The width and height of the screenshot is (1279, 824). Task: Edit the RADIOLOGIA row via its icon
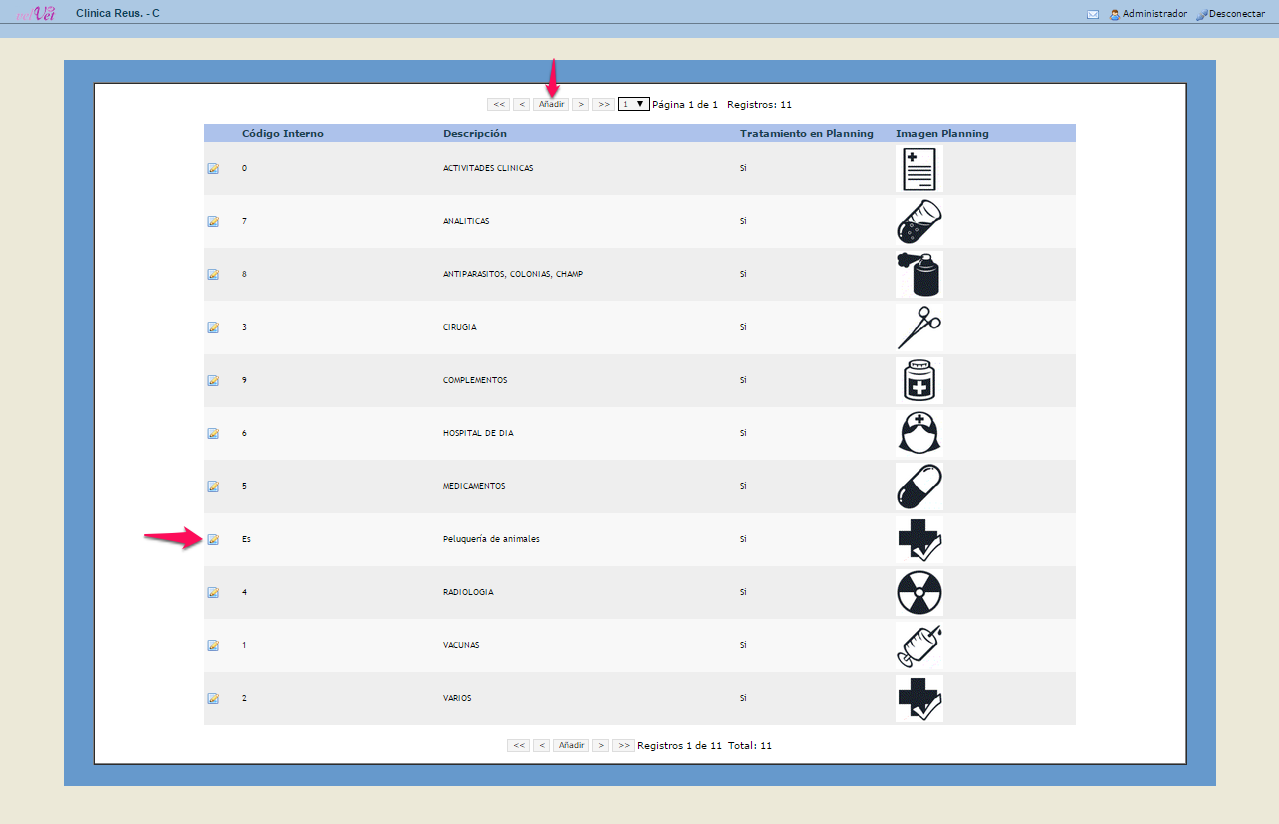point(213,593)
